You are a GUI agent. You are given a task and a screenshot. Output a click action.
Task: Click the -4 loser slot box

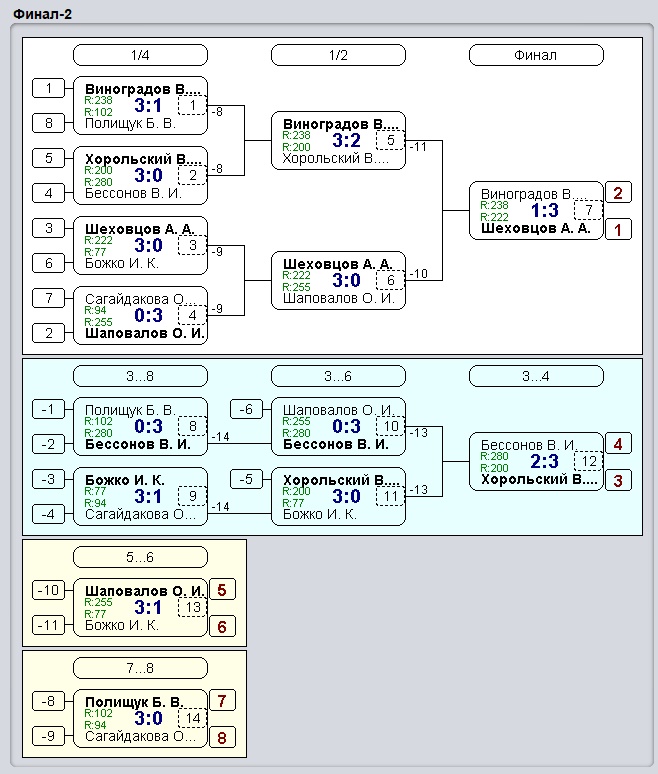(x=48, y=514)
